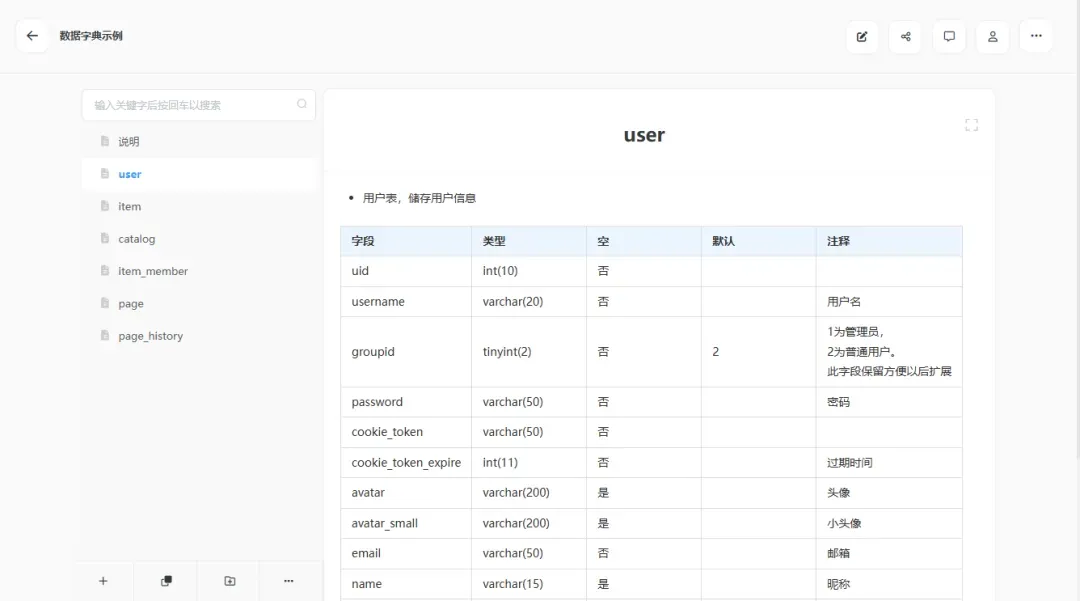Open the page_history entry in sidebar

(x=150, y=337)
